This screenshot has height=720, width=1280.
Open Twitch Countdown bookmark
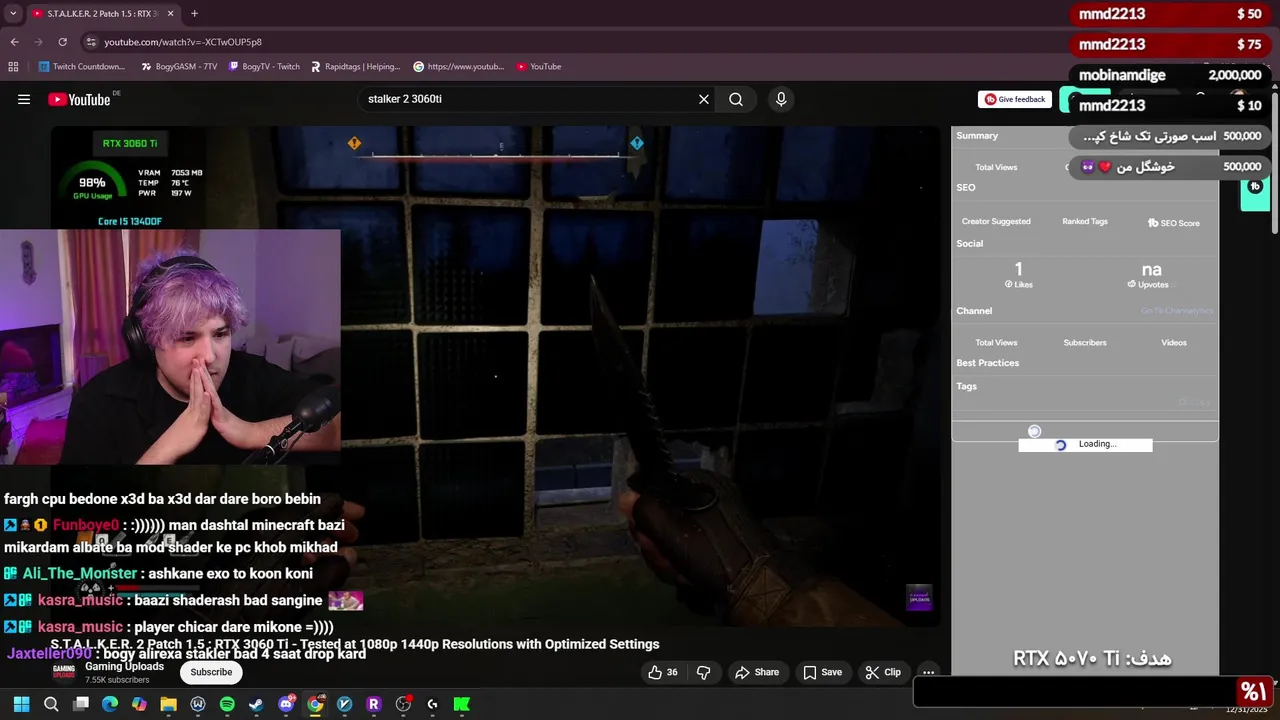82,67
